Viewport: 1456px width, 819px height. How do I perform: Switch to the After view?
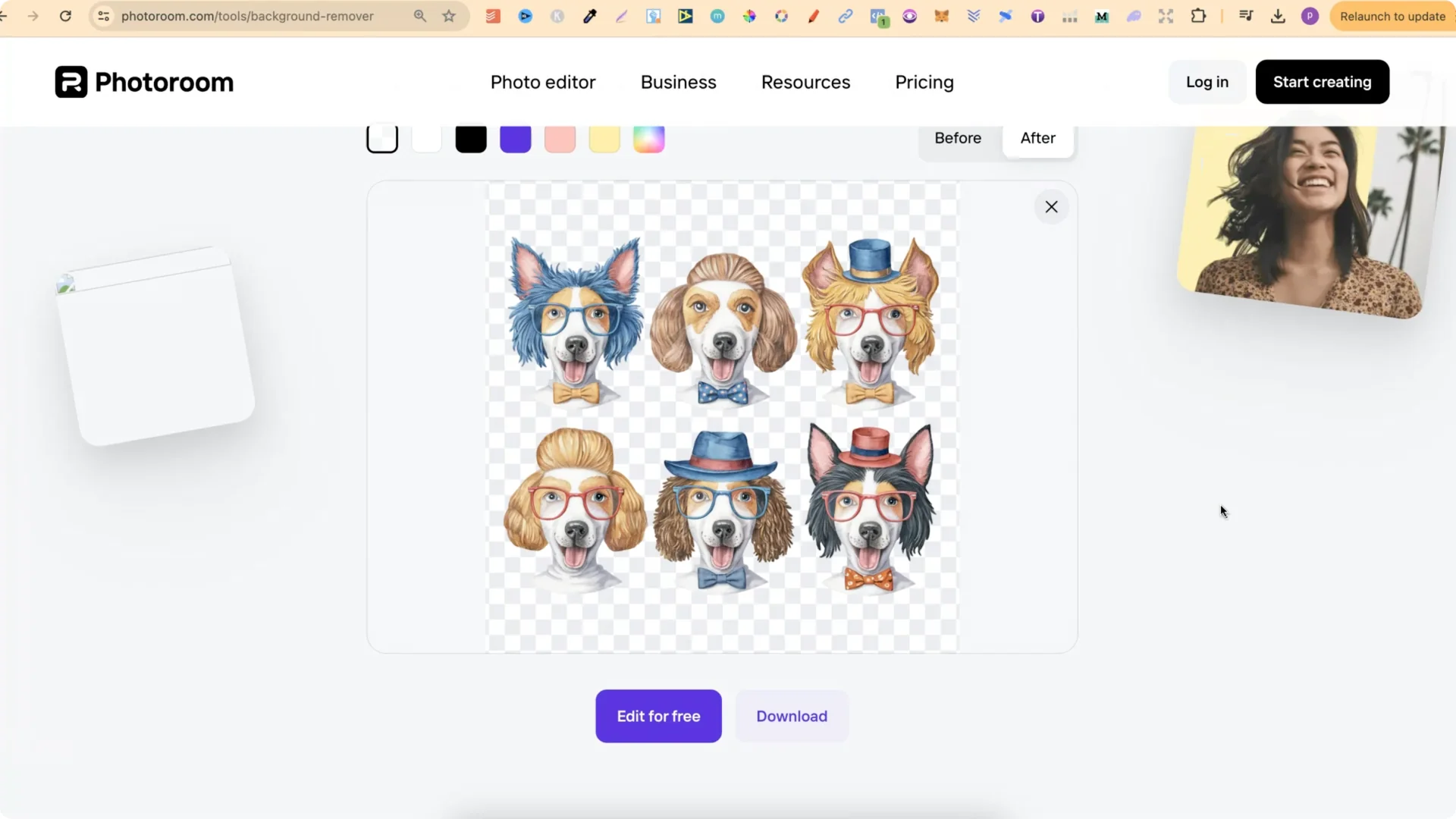point(1037,138)
